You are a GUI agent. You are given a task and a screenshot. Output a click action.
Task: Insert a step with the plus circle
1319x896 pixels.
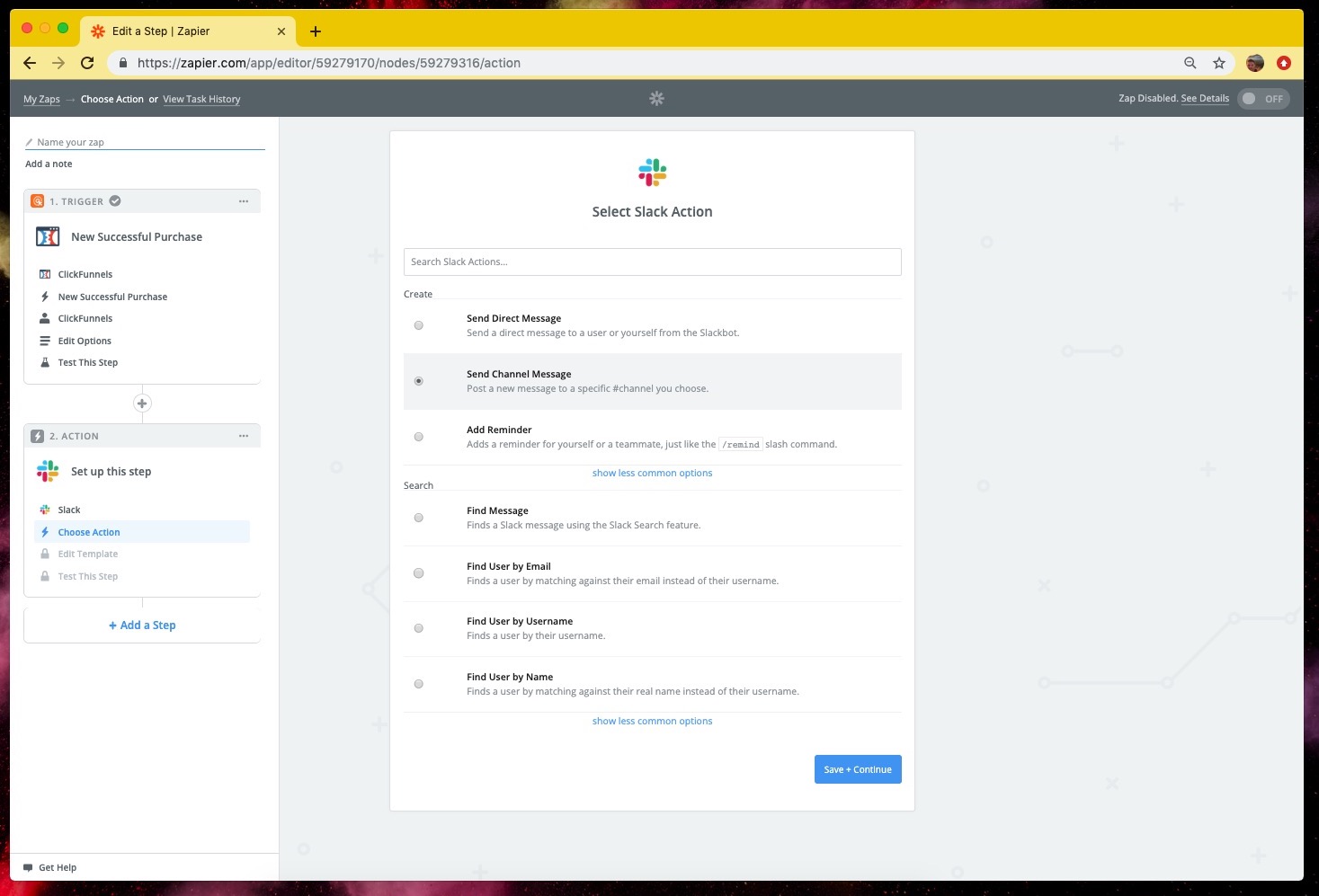point(142,404)
